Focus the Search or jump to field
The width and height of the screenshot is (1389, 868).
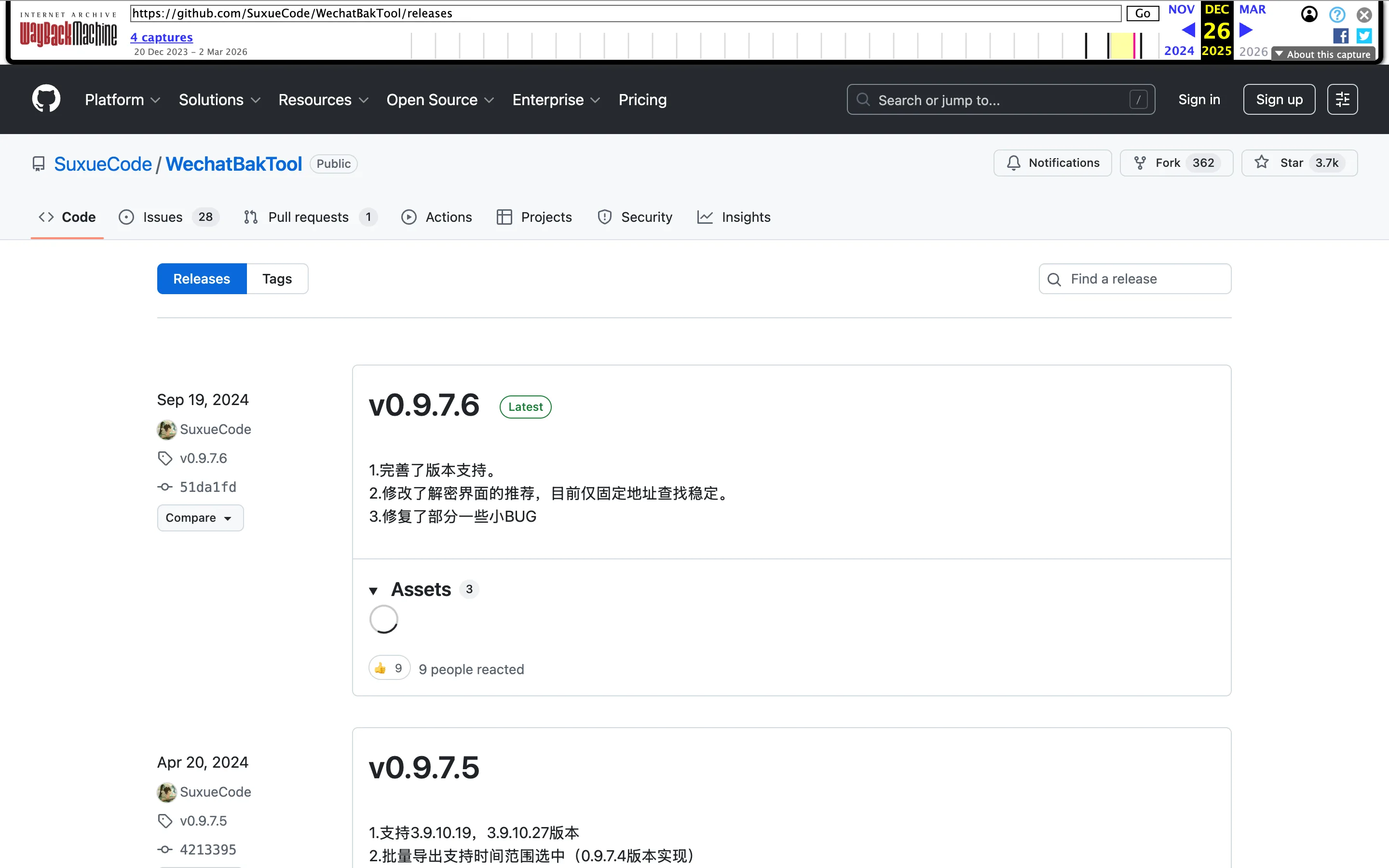tap(1000, 99)
